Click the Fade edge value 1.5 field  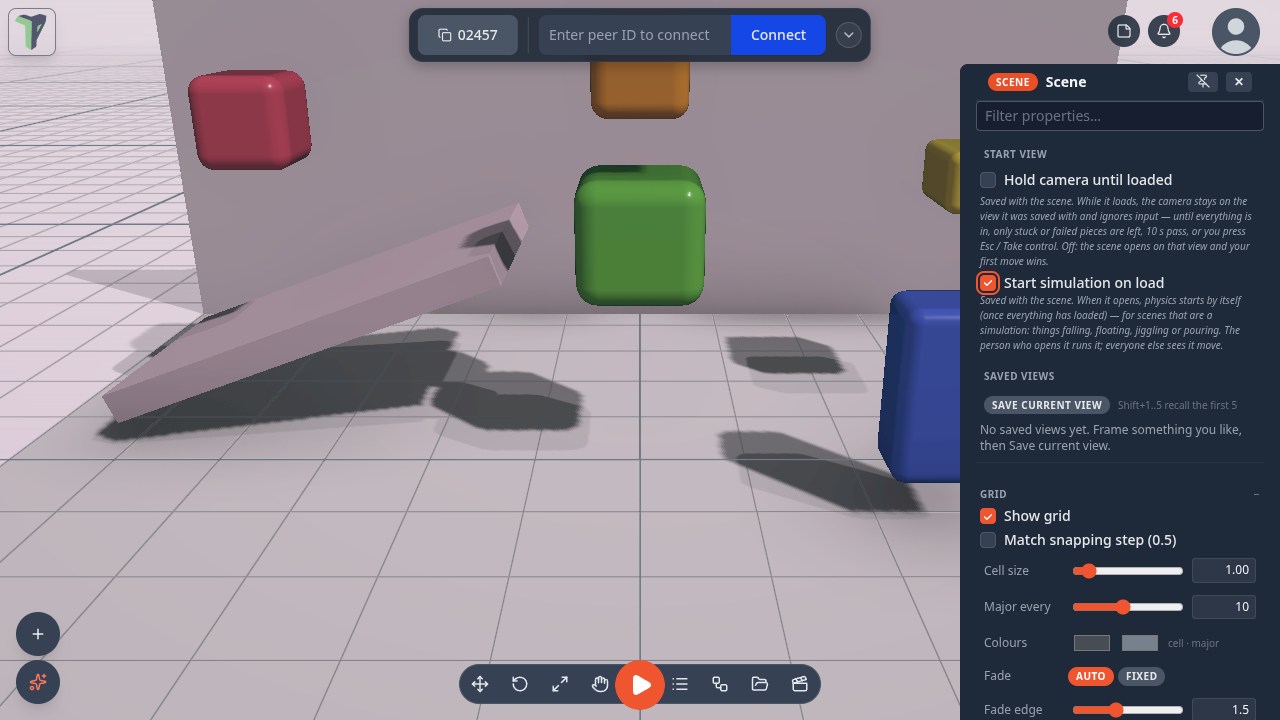[1224, 709]
